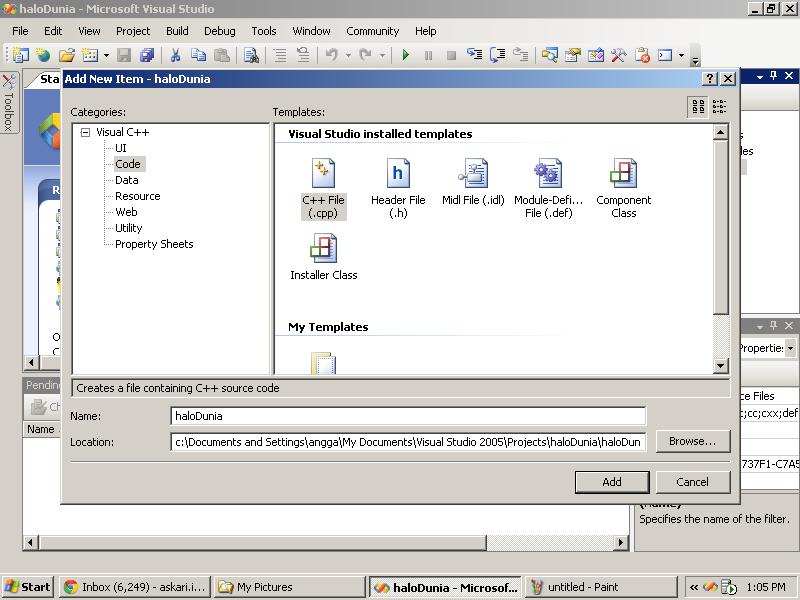
Task: Open the Add New Item dropdown arrow
Action: tap(106, 55)
